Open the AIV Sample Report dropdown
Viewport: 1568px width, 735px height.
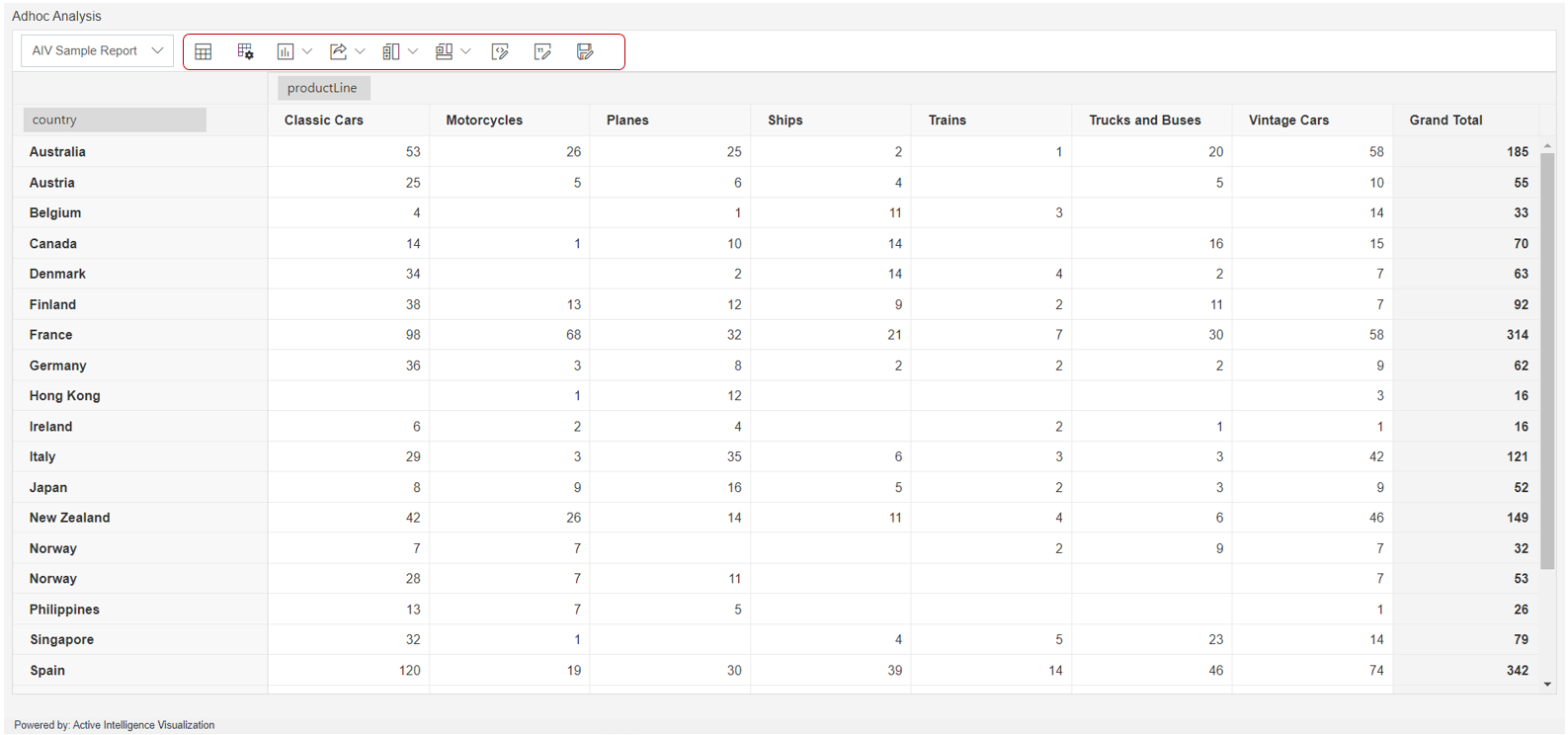click(x=97, y=50)
